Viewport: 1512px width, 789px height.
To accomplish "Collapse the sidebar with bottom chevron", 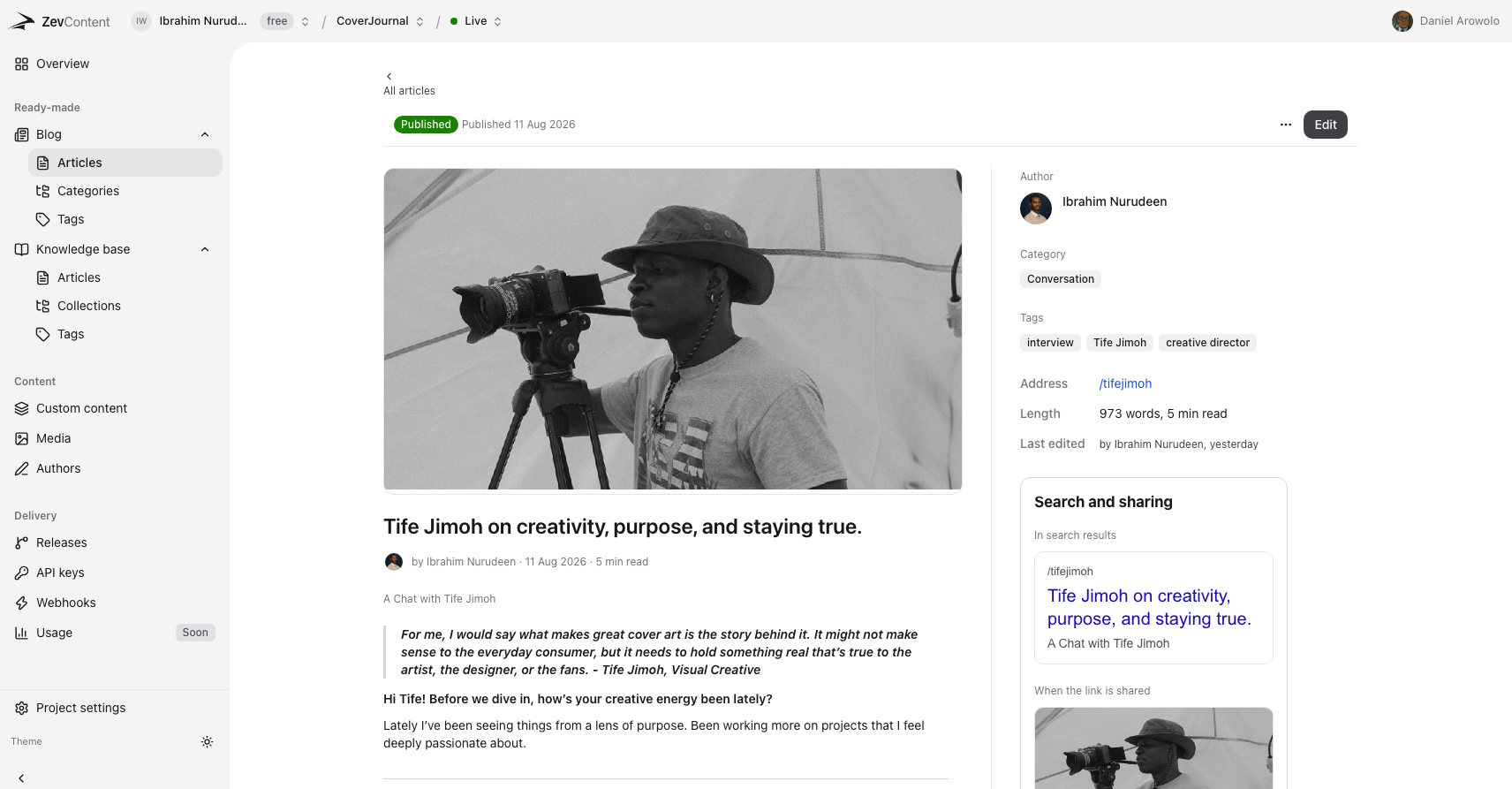I will 21,778.
